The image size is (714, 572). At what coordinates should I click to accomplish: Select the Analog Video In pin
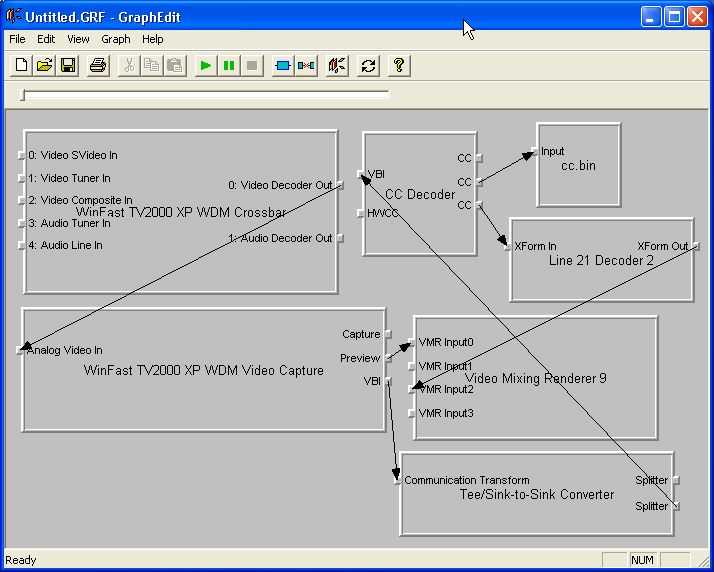coord(20,350)
